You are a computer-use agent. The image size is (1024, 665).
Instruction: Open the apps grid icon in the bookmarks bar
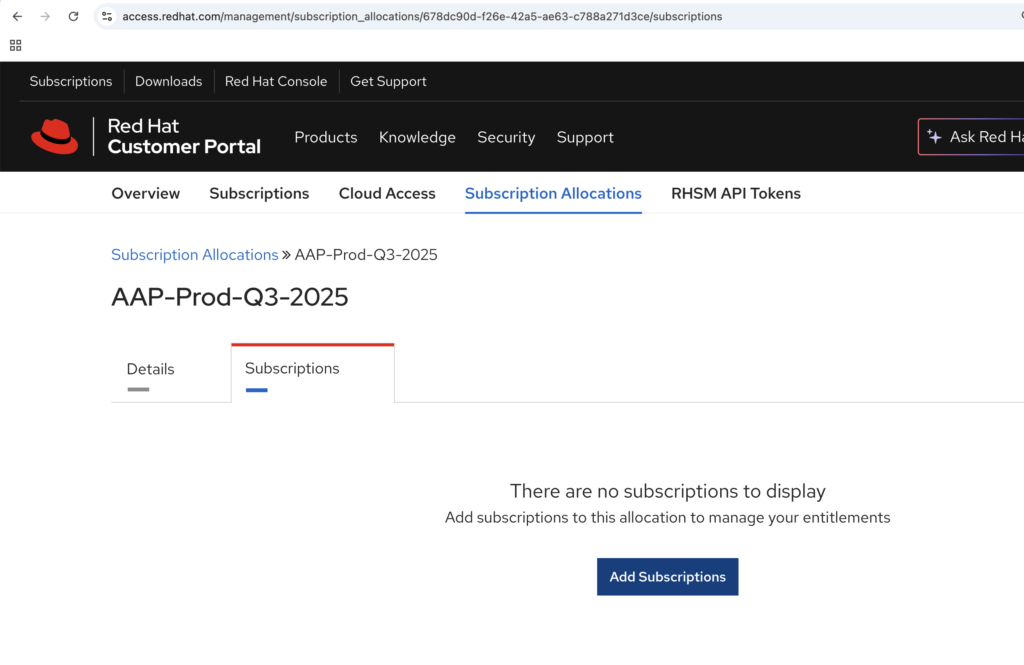click(x=16, y=45)
